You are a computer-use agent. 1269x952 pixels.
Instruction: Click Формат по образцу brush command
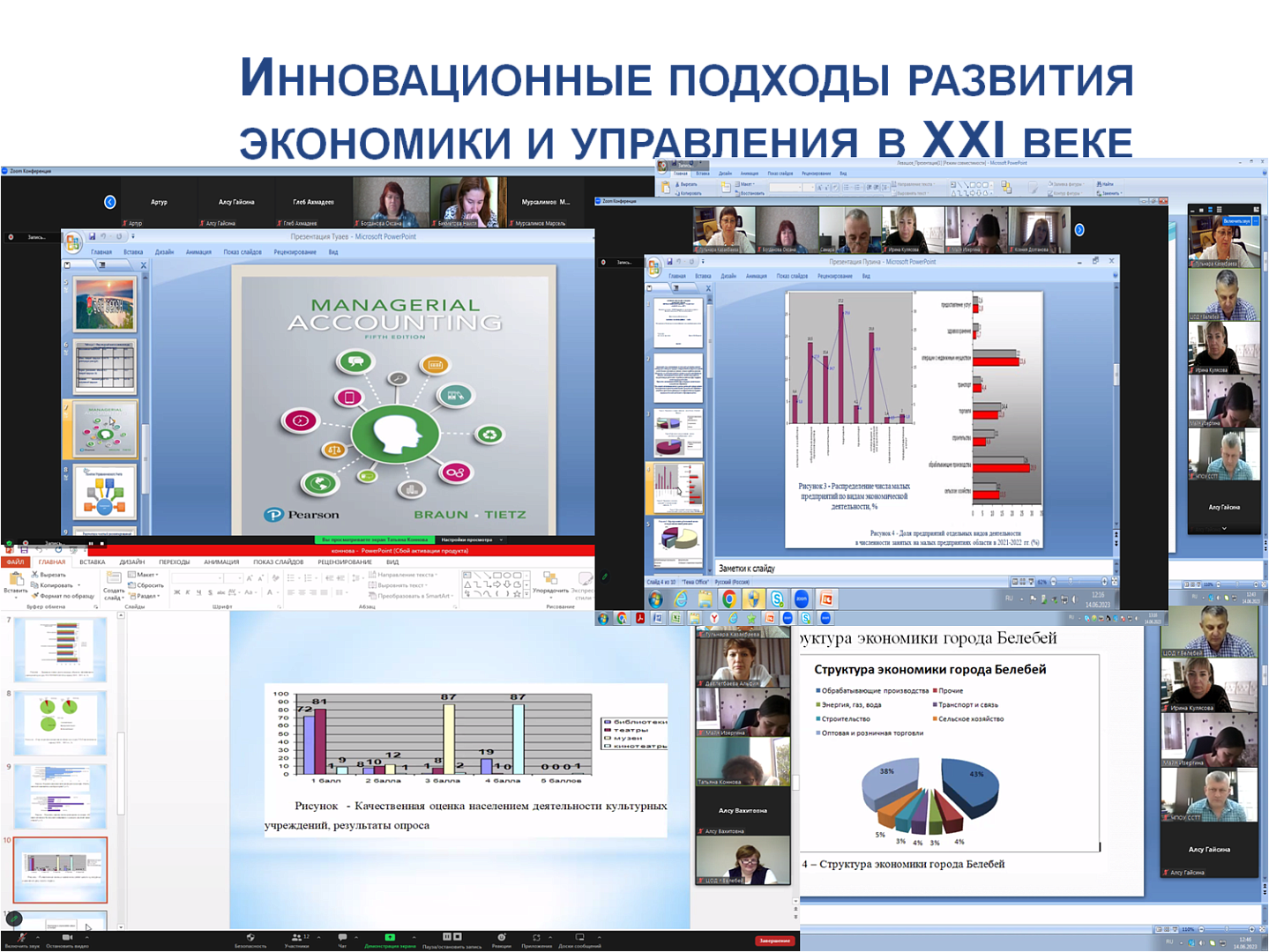(x=63, y=596)
